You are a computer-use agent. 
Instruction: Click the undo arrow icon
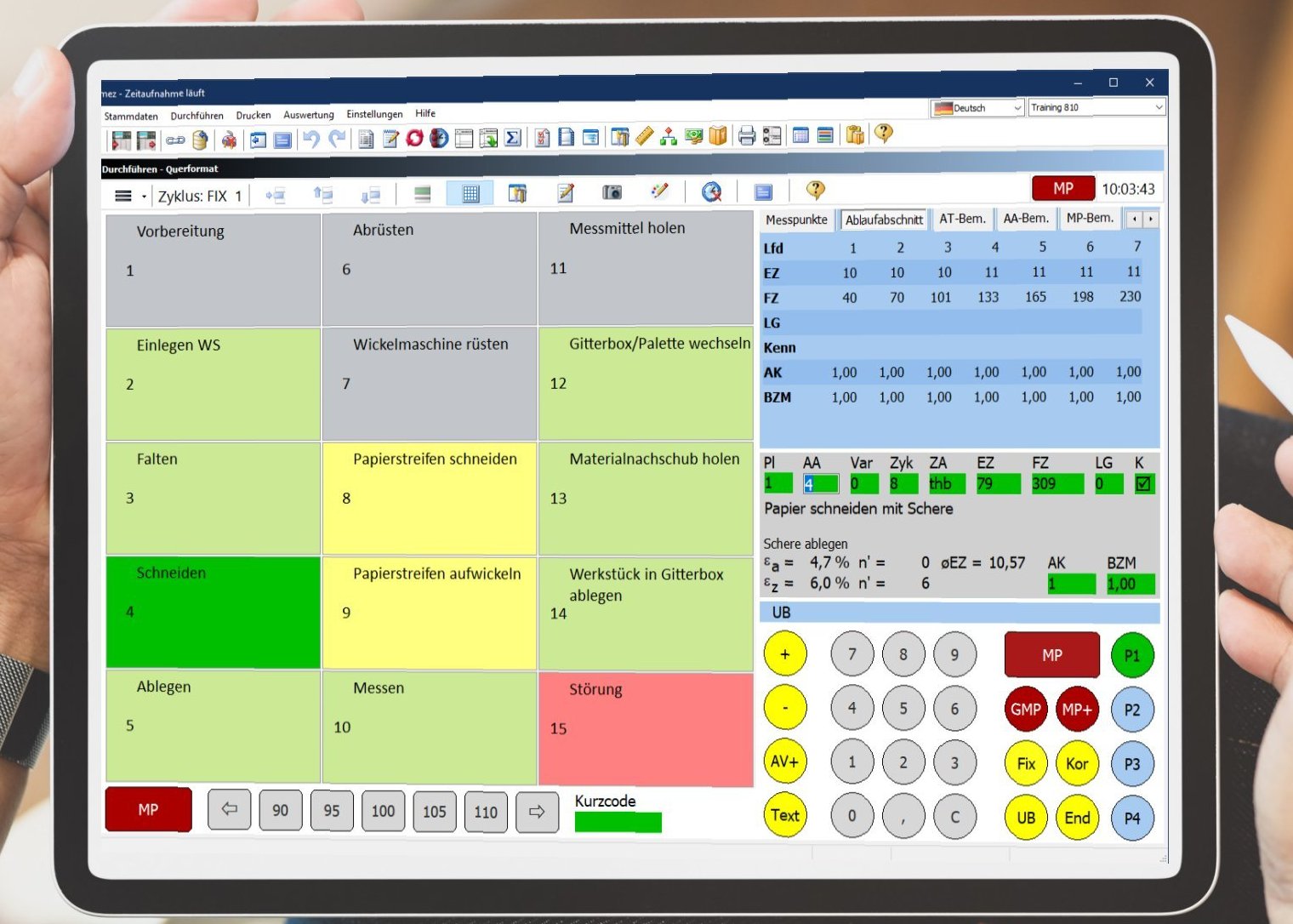(x=311, y=139)
